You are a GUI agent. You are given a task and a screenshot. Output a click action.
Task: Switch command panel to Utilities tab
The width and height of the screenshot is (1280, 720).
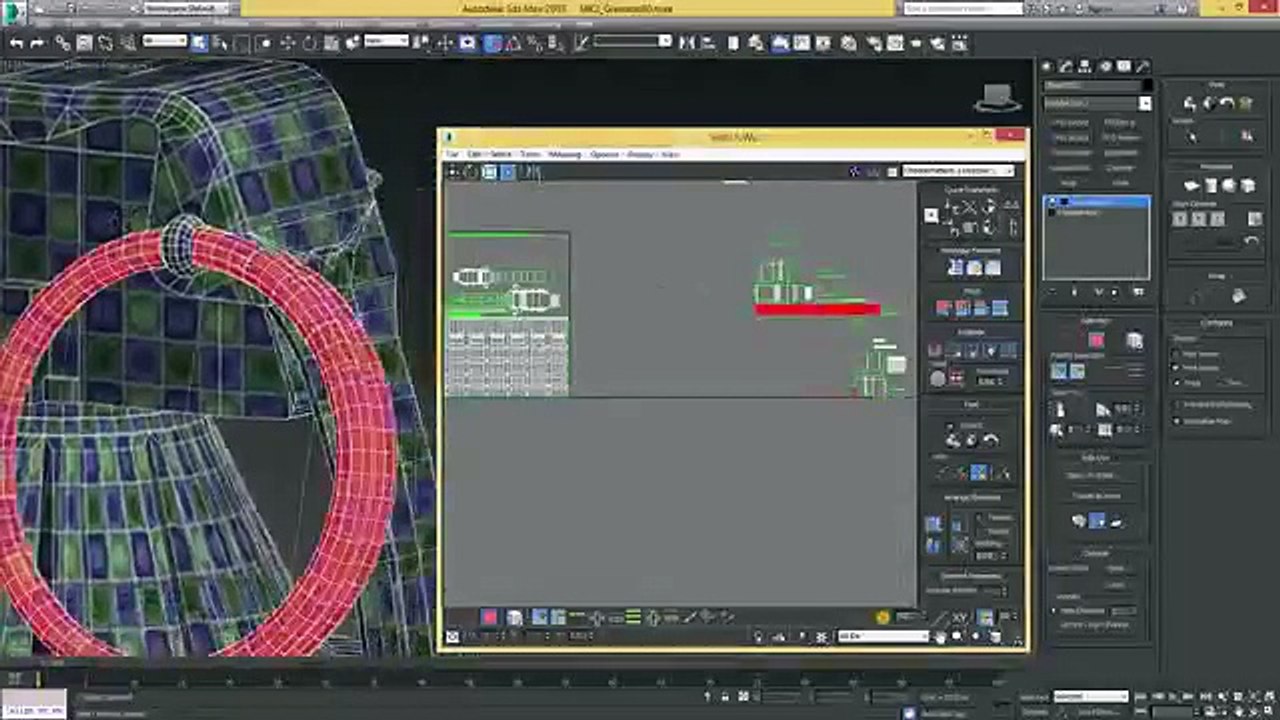pos(1143,66)
